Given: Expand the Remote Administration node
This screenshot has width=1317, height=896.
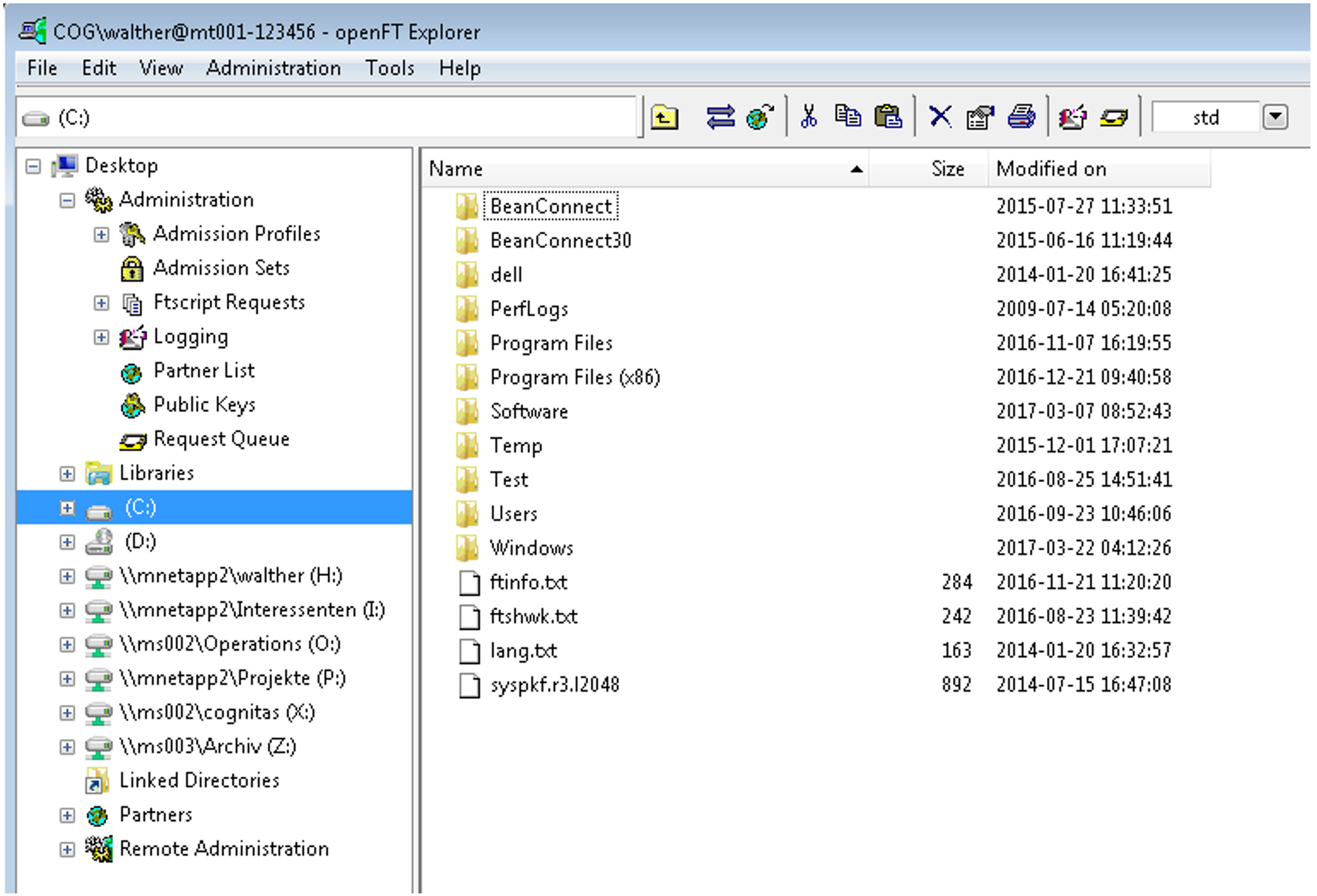Looking at the screenshot, I should pos(67,849).
